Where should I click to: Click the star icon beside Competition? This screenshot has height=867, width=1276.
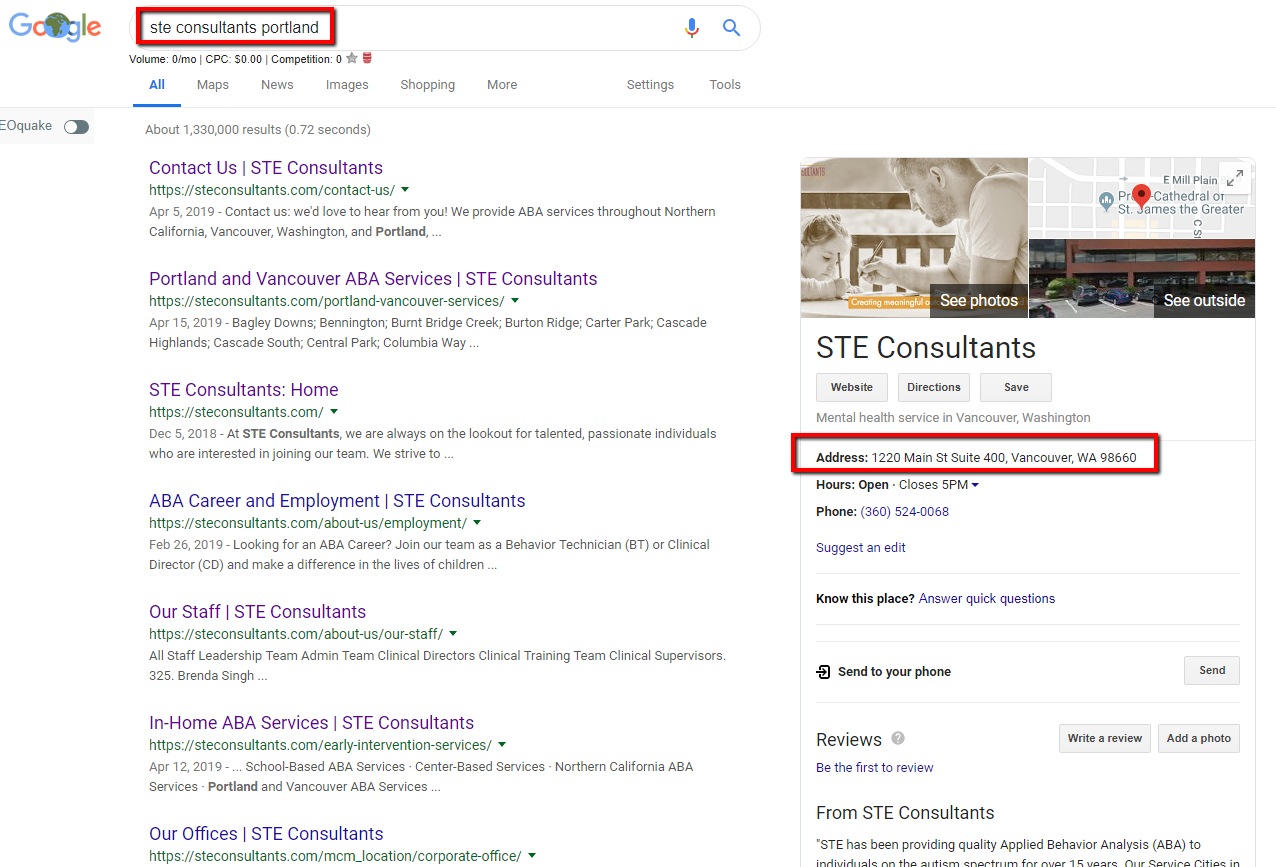pos(352,59)
